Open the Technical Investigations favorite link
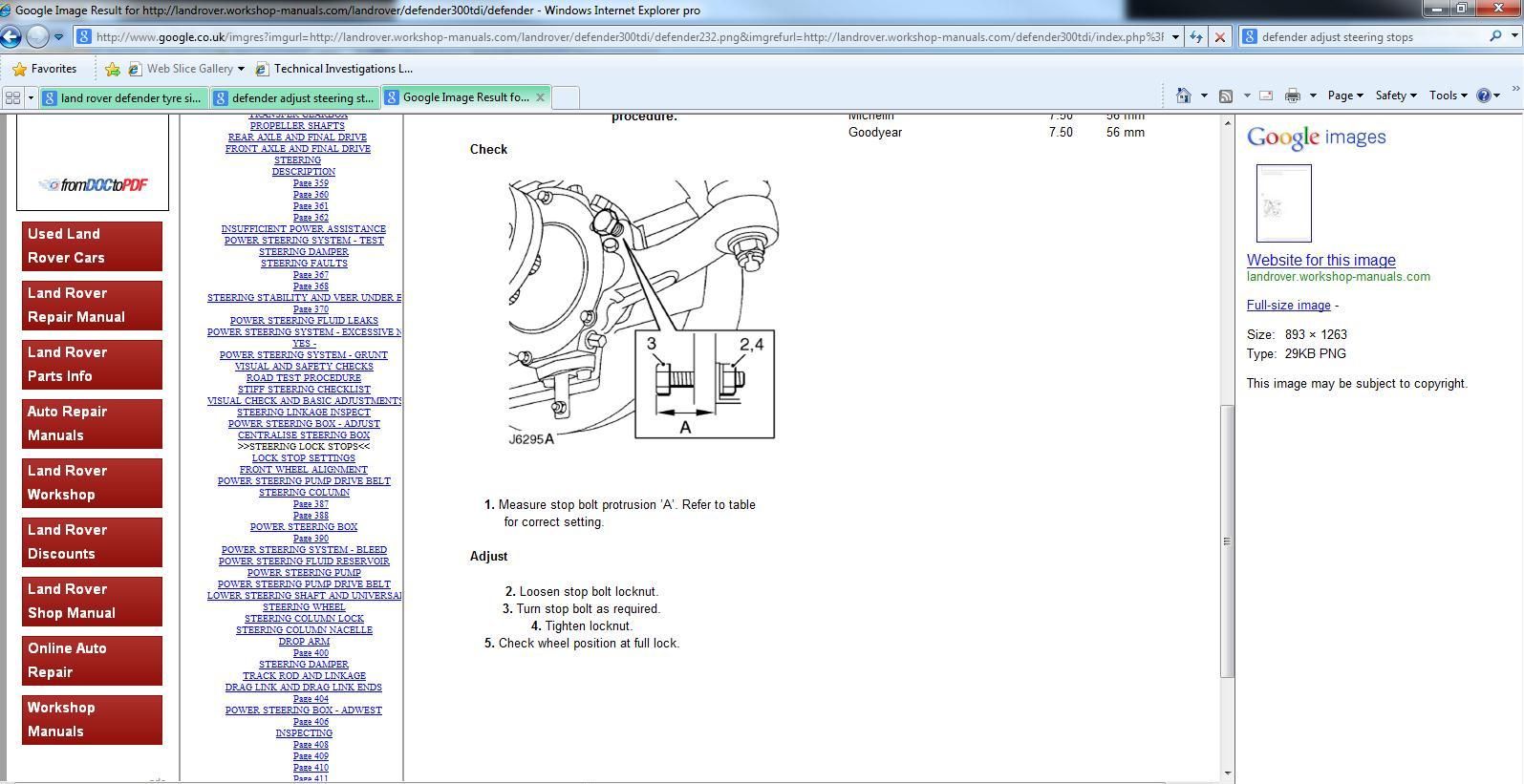 pyautogui.click(x=334, y=69)
